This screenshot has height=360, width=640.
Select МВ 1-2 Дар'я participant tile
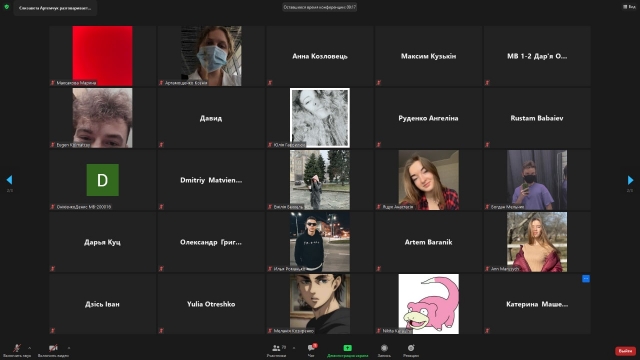coord(537,56)
